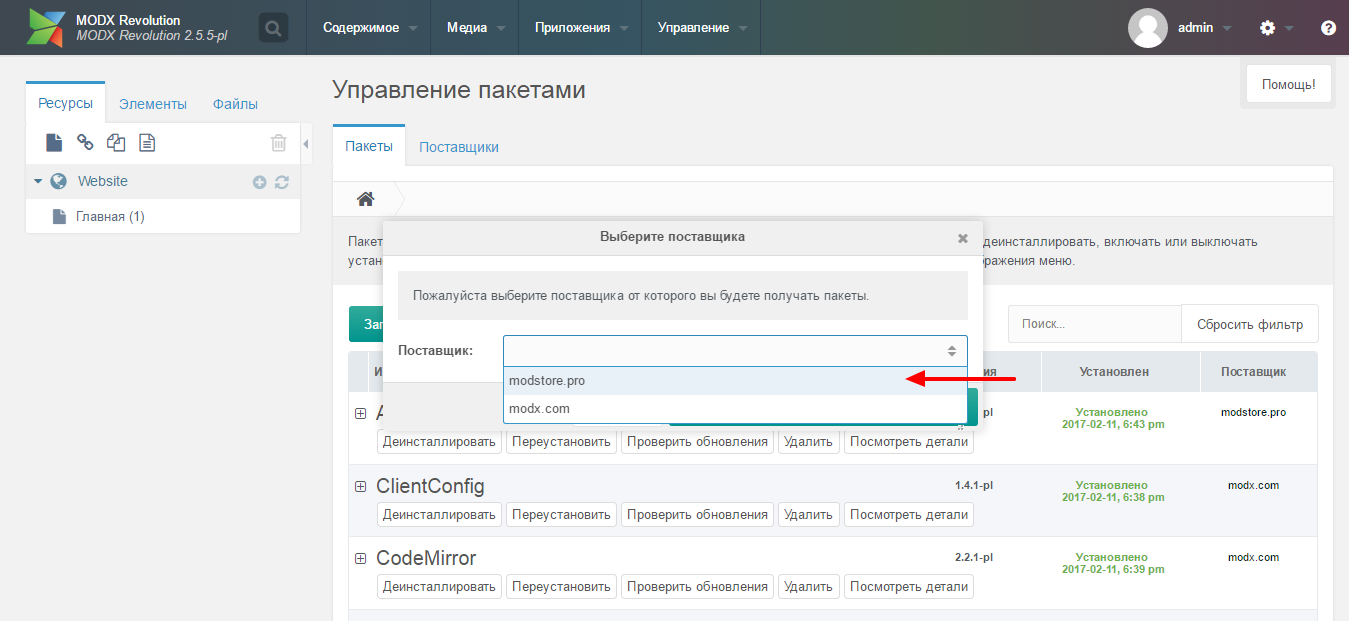
Task: Expand the CodeMirror package row
Action: click(x=361, y=558)
